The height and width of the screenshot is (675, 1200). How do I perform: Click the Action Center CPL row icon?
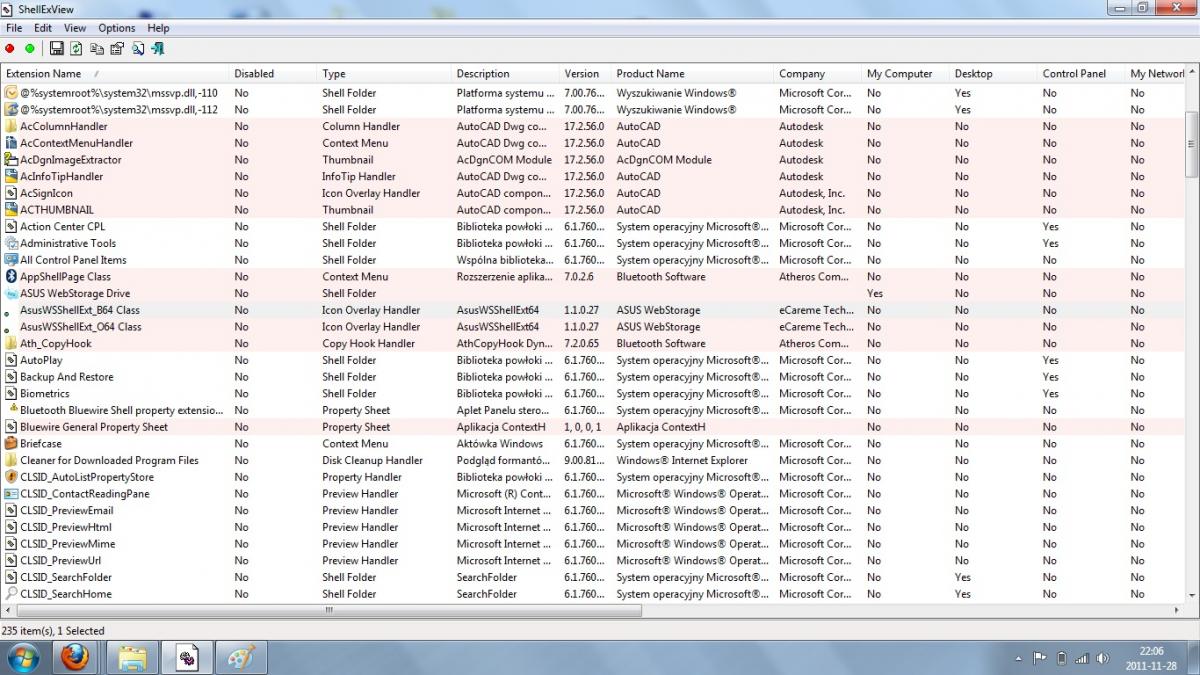[x=11, y=227]
